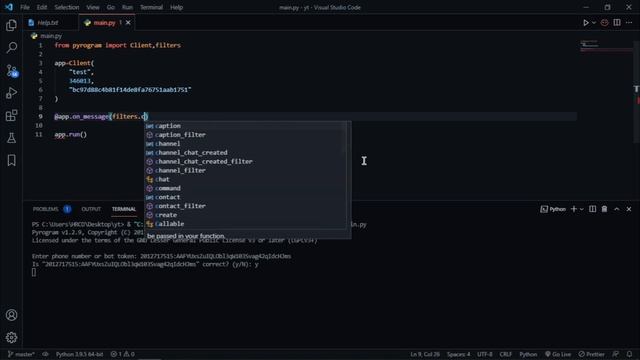The height and width of the screenshot is (360, 640).
Task: Start Go Live server
Action: 558,354
